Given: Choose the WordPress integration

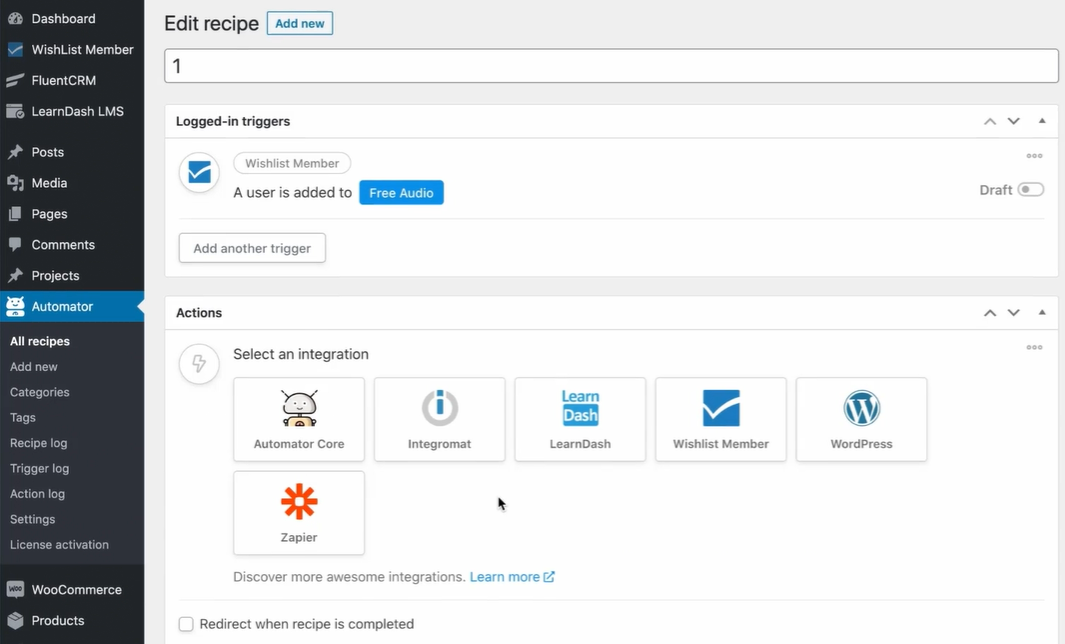Looking at the screenshot, I should [861, 419].
